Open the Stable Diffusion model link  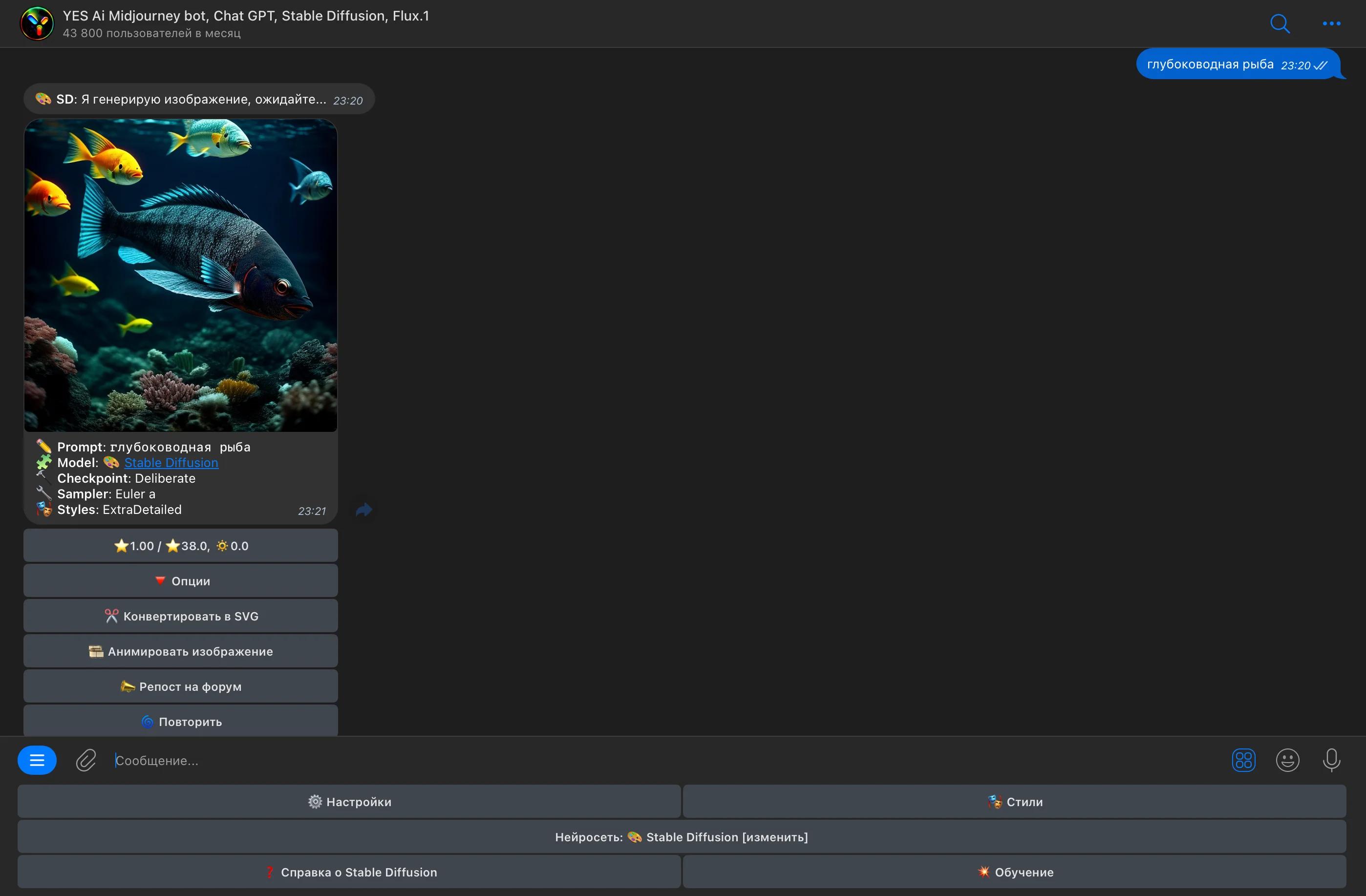171,463
